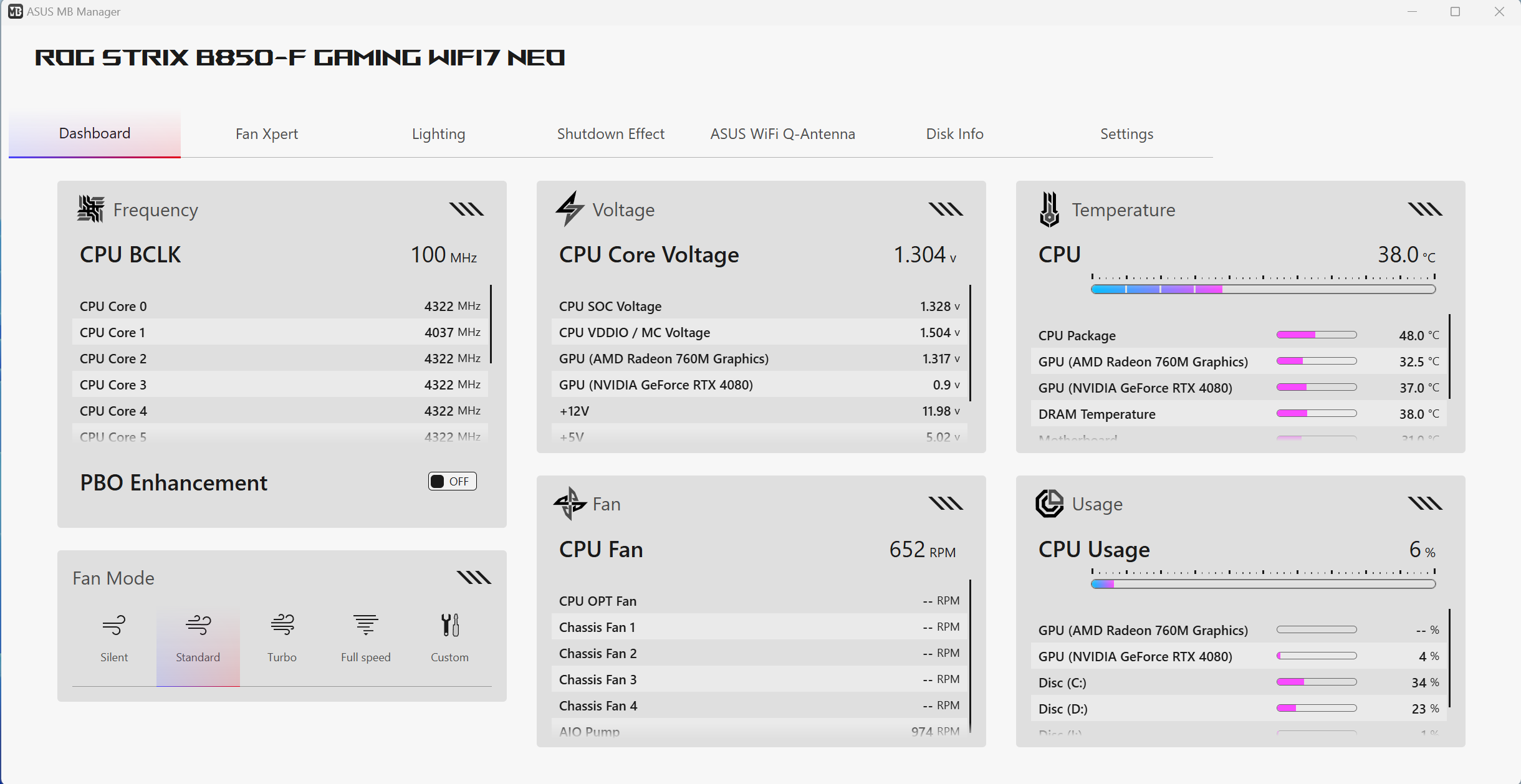
Task: Open the Disk Info tab
Action: pyautogui.click(x=955, y=134)
